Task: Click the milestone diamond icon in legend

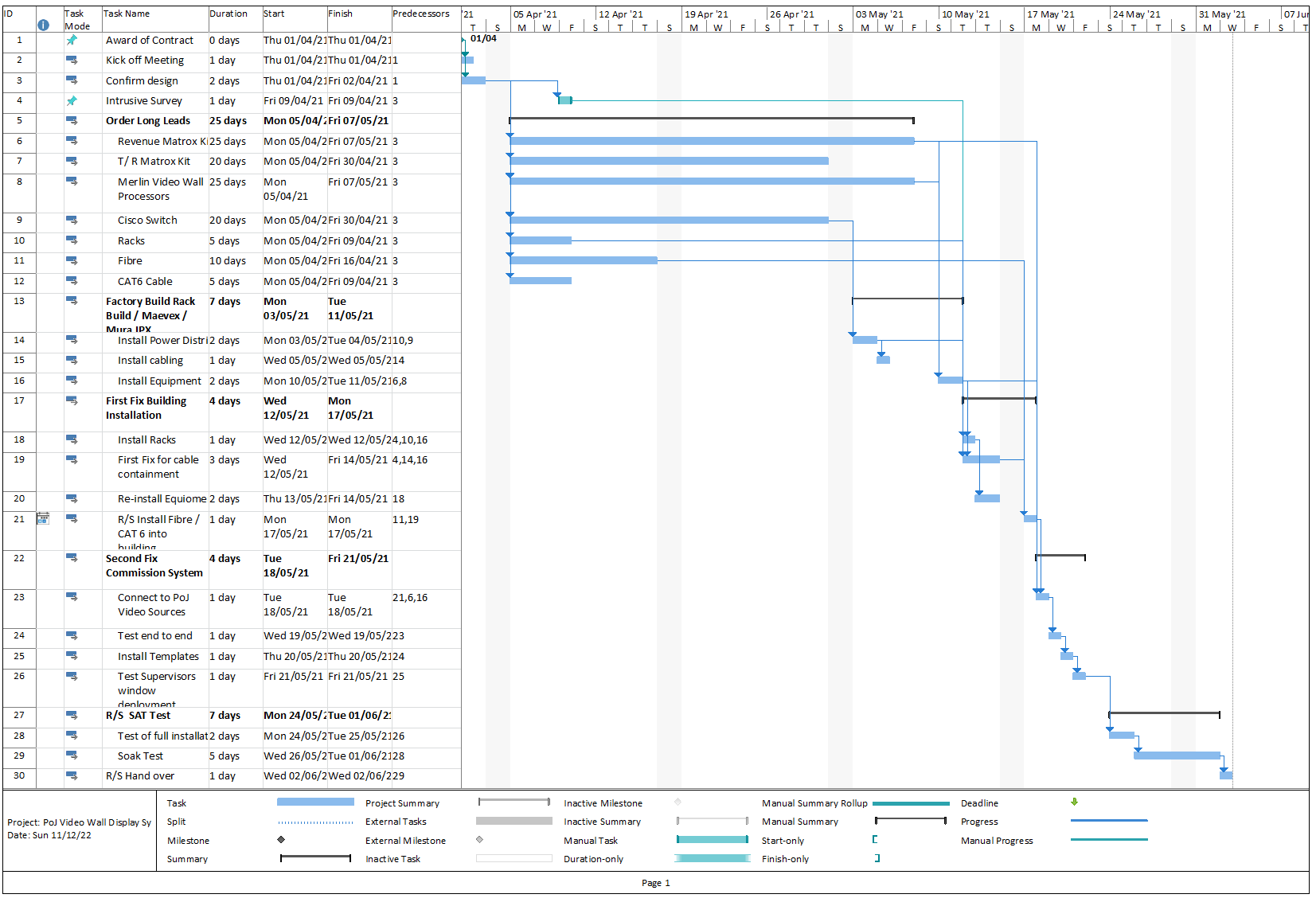Action: (x=281, y=839)
